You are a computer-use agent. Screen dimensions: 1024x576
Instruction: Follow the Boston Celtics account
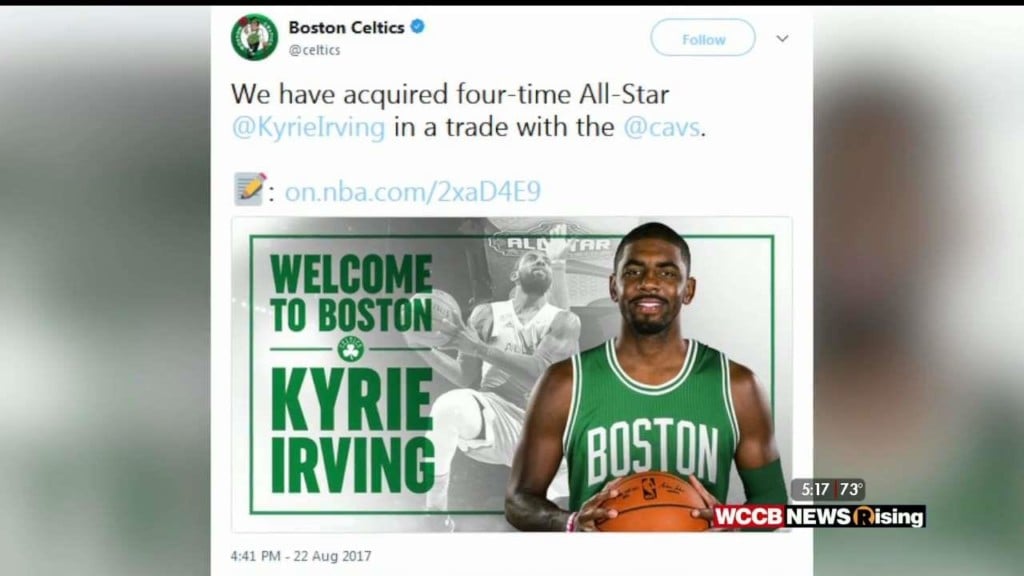[x=703, y=38]
